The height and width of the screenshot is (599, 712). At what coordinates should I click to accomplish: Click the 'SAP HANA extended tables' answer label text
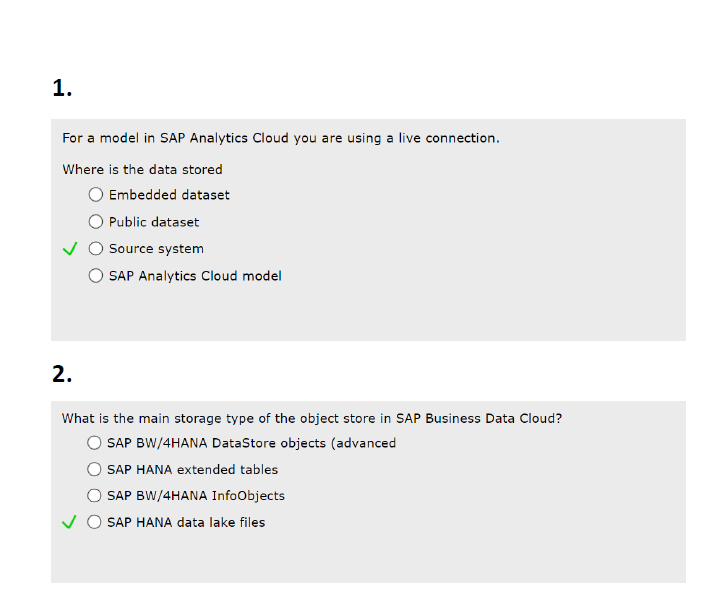[x=192, y=469]
